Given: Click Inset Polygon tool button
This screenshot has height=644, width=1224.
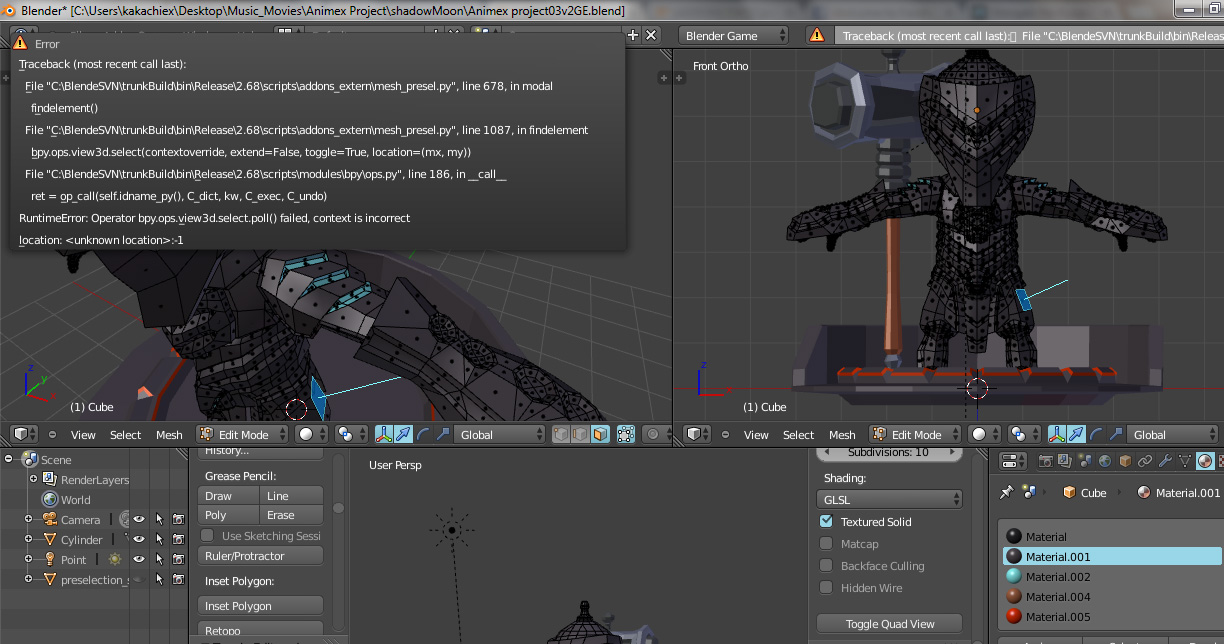Looking at the screenshot, I should coord(261,605).
